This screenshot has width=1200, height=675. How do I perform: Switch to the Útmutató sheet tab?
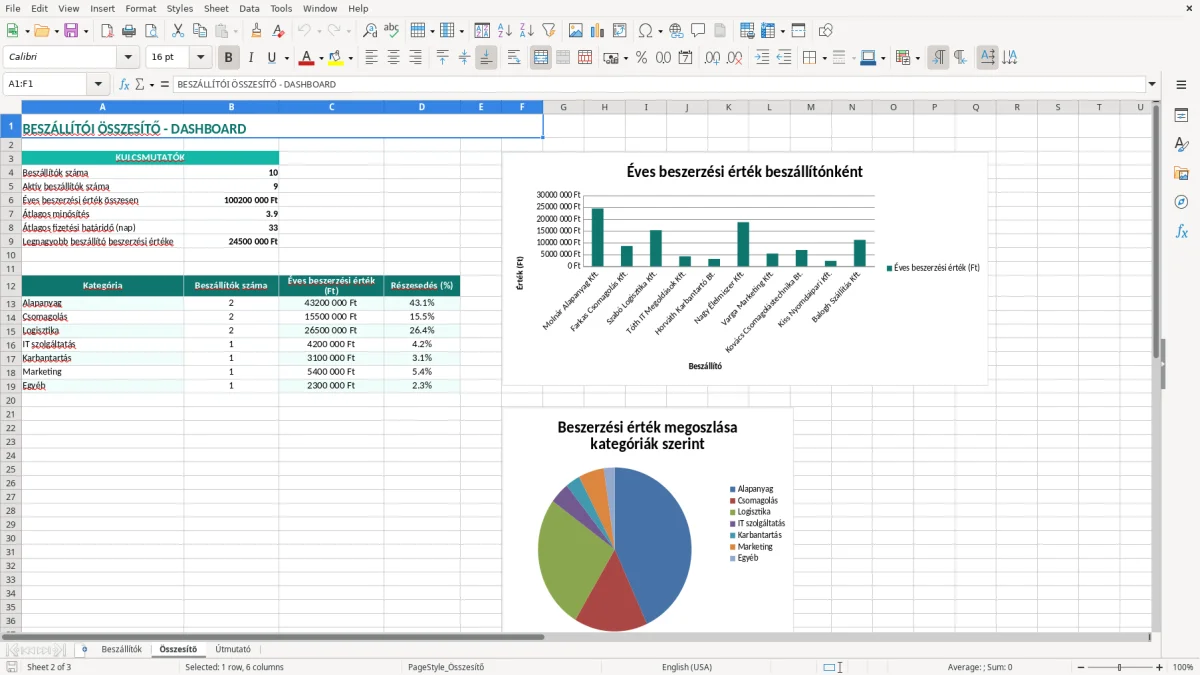(233, 649)
